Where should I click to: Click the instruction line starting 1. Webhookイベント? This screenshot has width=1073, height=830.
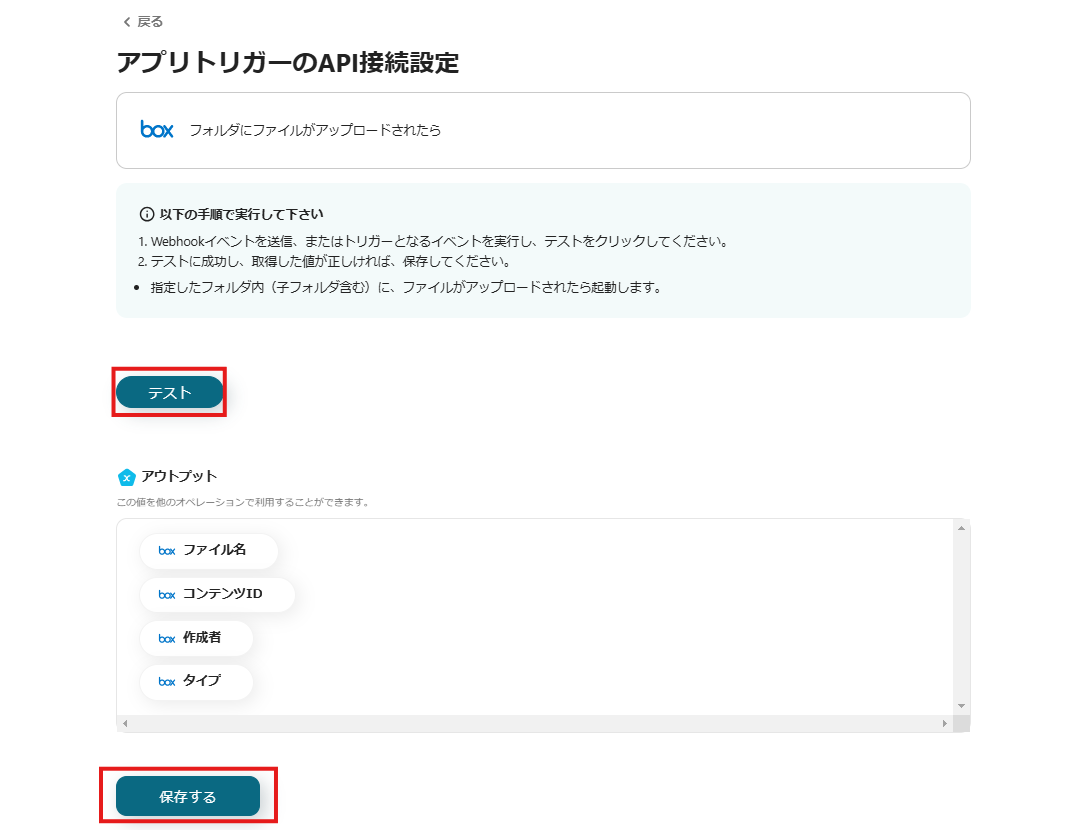(434, 241)
